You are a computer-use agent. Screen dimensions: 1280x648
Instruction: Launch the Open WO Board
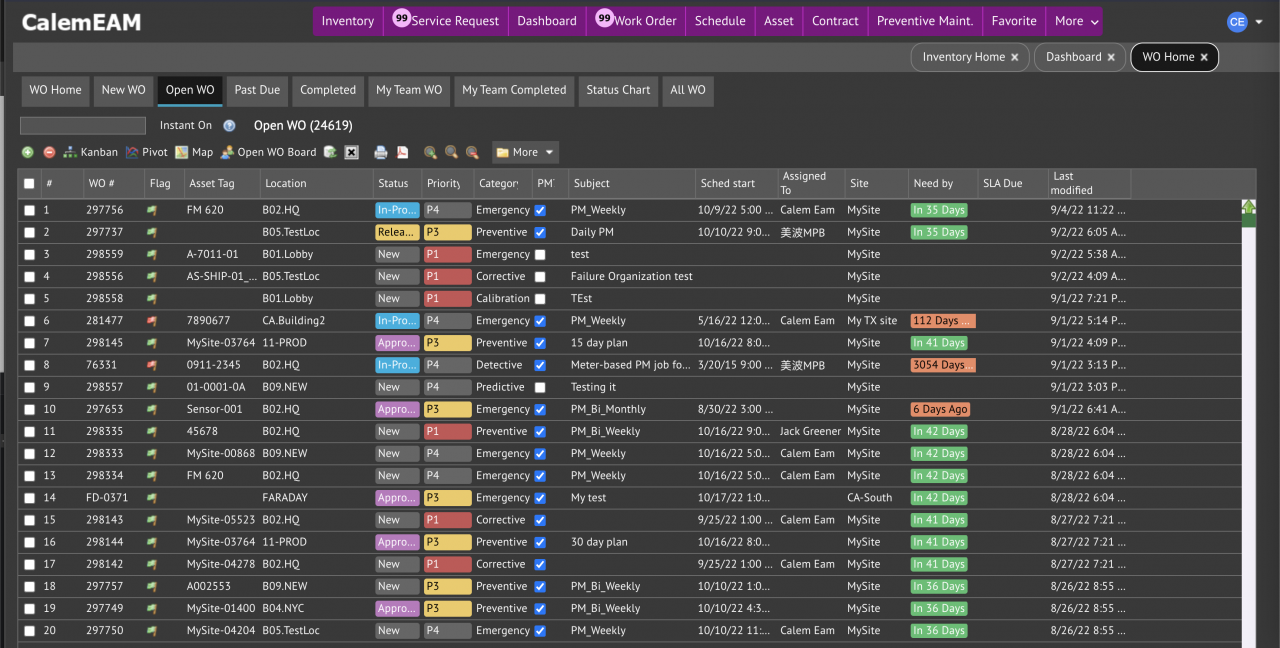click(268, 153)
